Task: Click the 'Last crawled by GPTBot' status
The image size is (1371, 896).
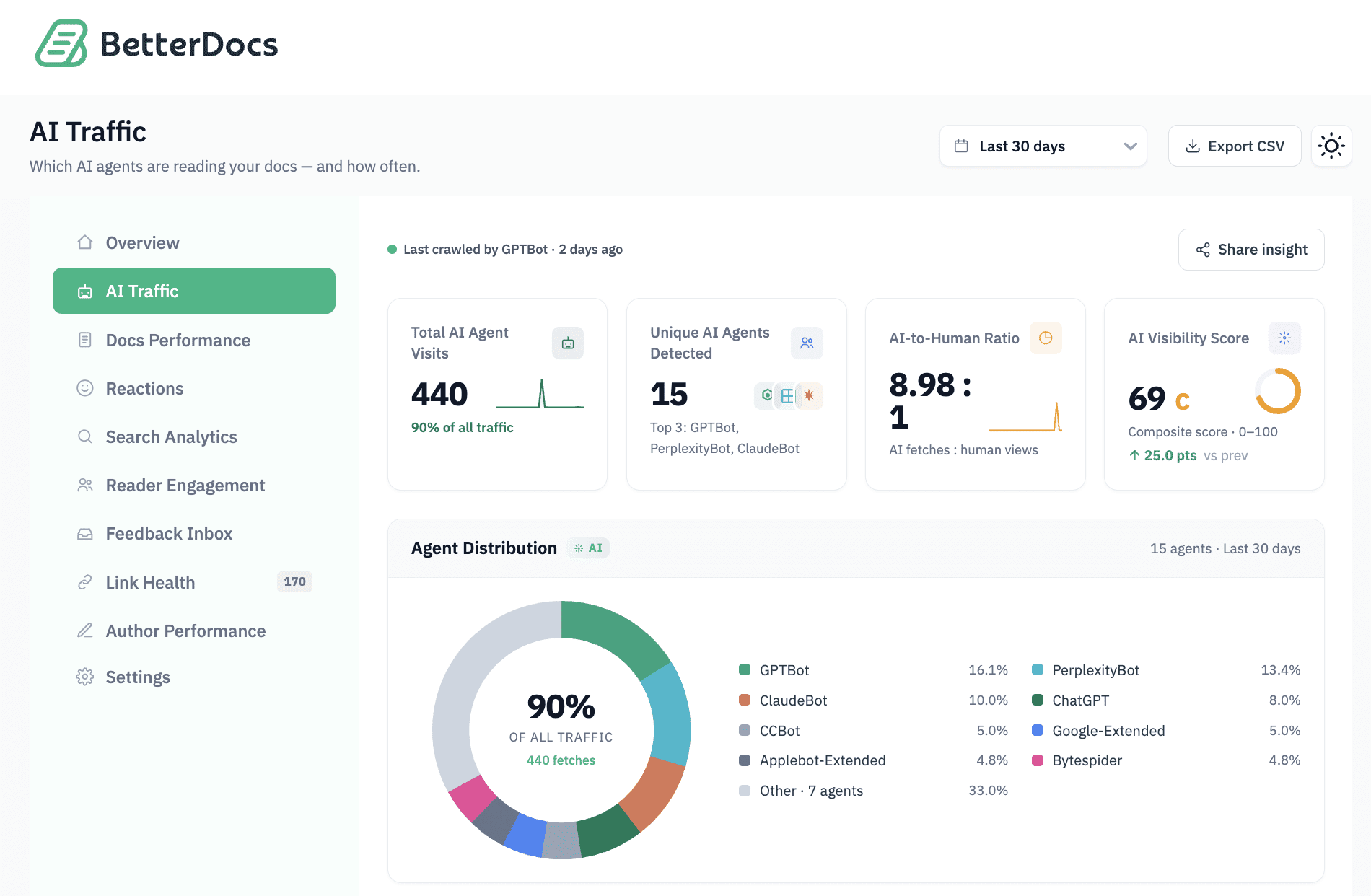Action: (505, 250)
